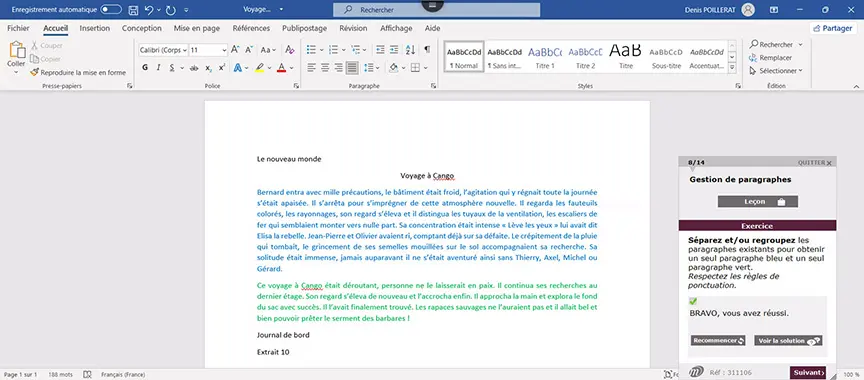Increase paragraph indent
864x380 pixels.
[x=394, y=50]
